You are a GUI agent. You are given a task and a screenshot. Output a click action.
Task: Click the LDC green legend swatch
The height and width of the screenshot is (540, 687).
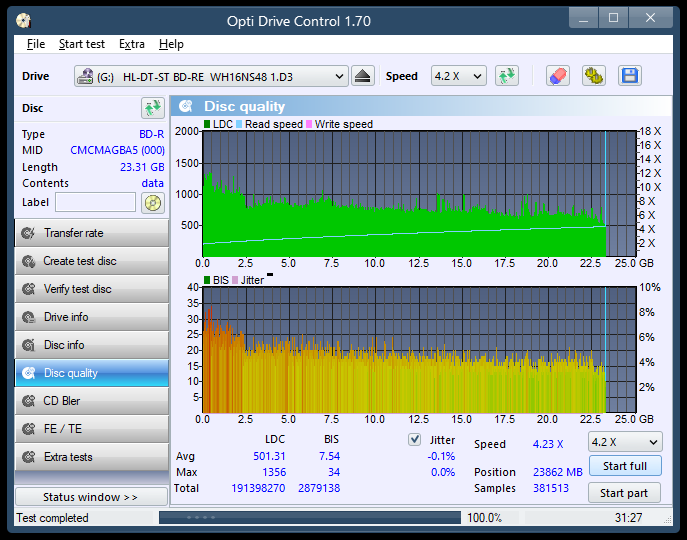[207, 124]
